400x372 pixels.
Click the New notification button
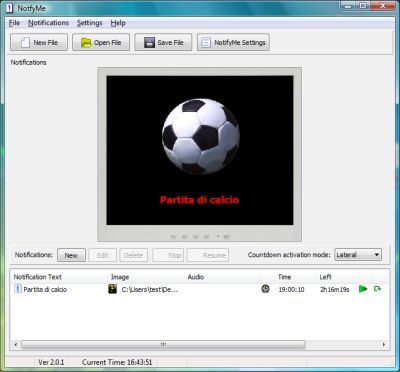click(x=71, y=255)
